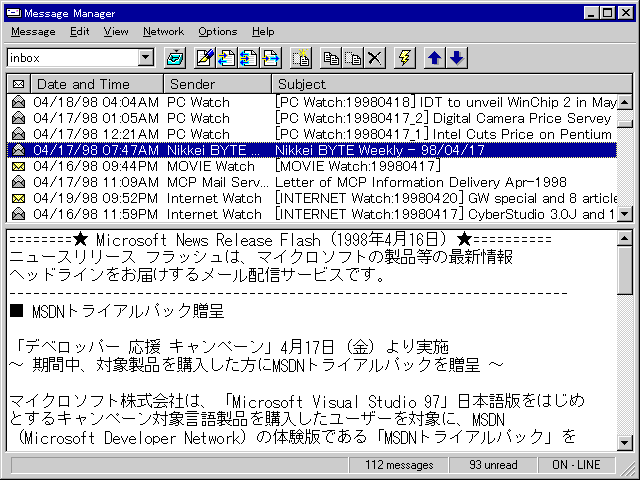This screenshot has width=640, height=480.
Task: Click the new folder sparkle icon
Action: (301, 58)
